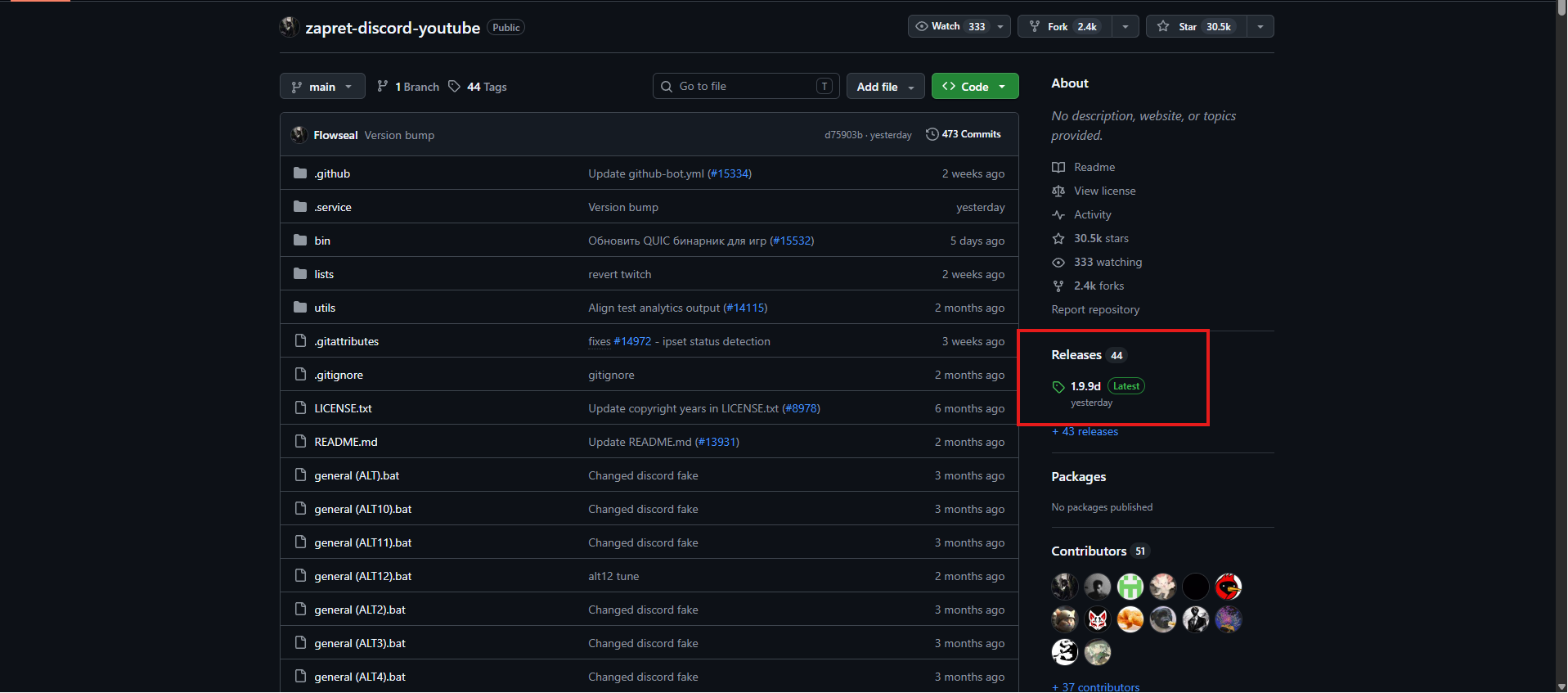
Task: Click the first contributor avatar
Action: pyautogui.click(x=1064, y=587)
